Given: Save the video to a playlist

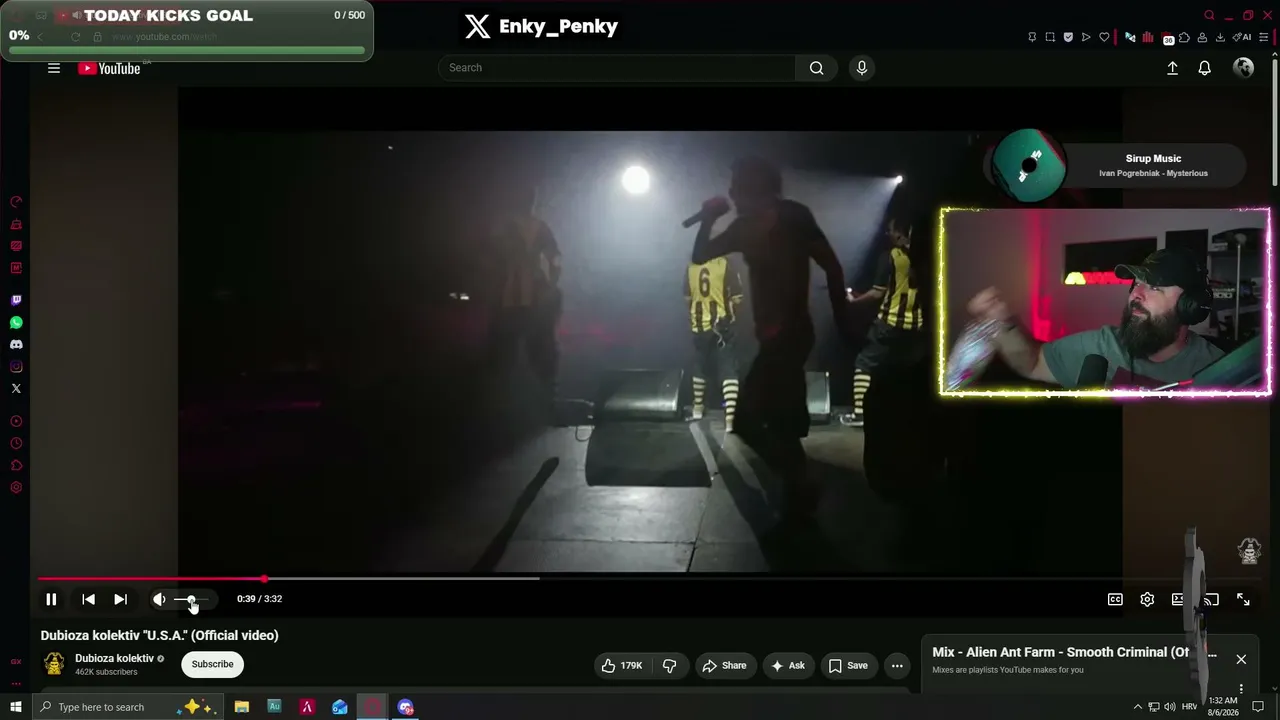Looking at the screenshot, I should (x=847, y=665).
